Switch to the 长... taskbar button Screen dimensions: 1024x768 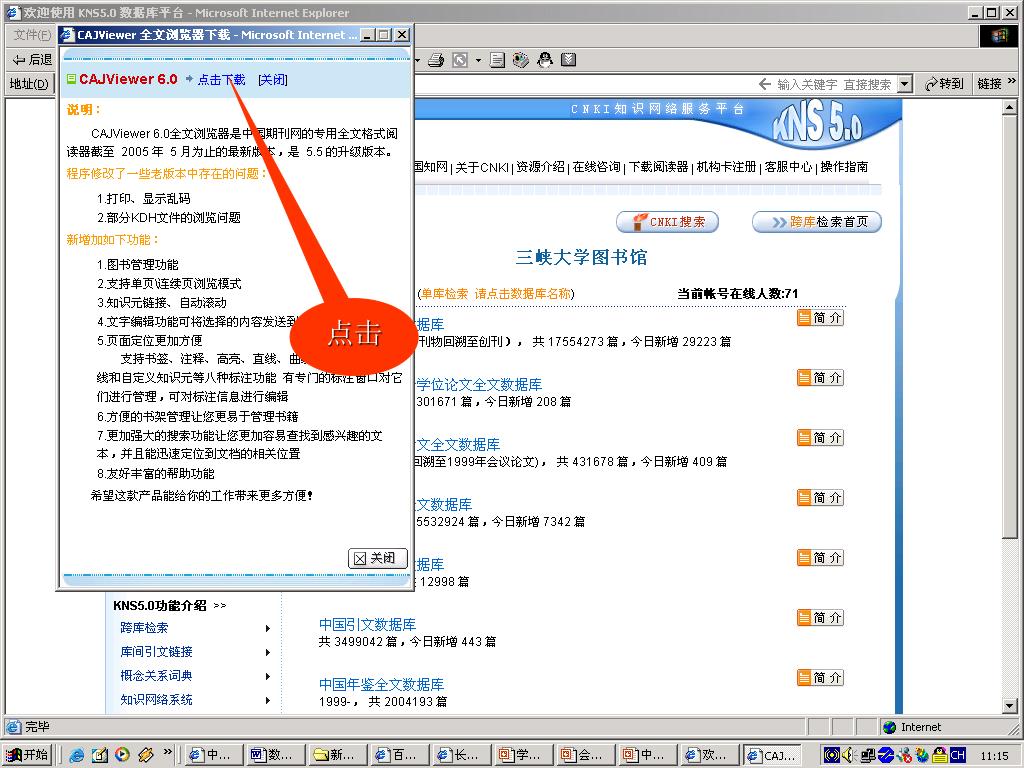click(x=461, y=756)
